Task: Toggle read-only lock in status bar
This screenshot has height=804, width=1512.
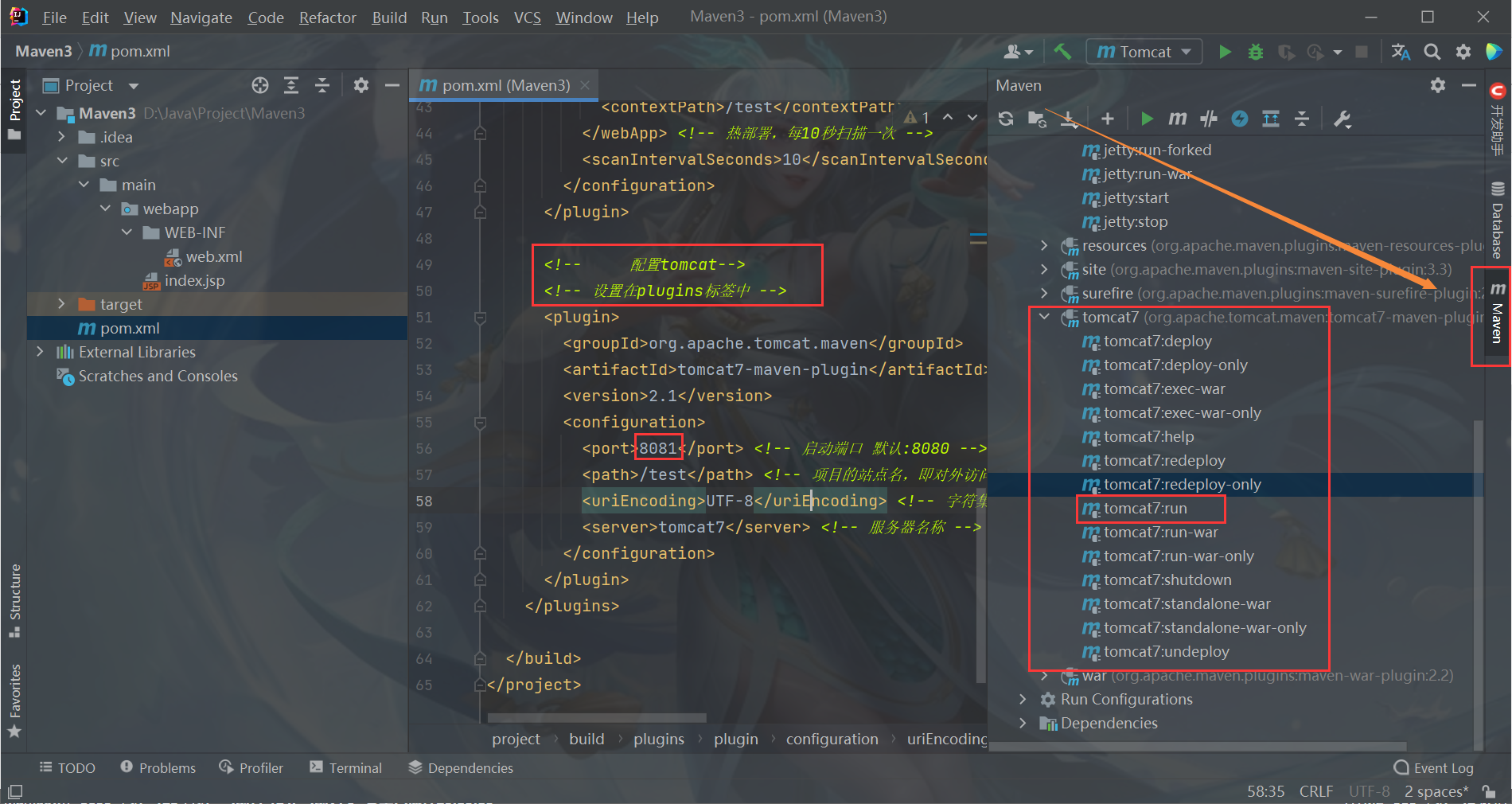Action: pyautogui.click(x=1489, y=791)
